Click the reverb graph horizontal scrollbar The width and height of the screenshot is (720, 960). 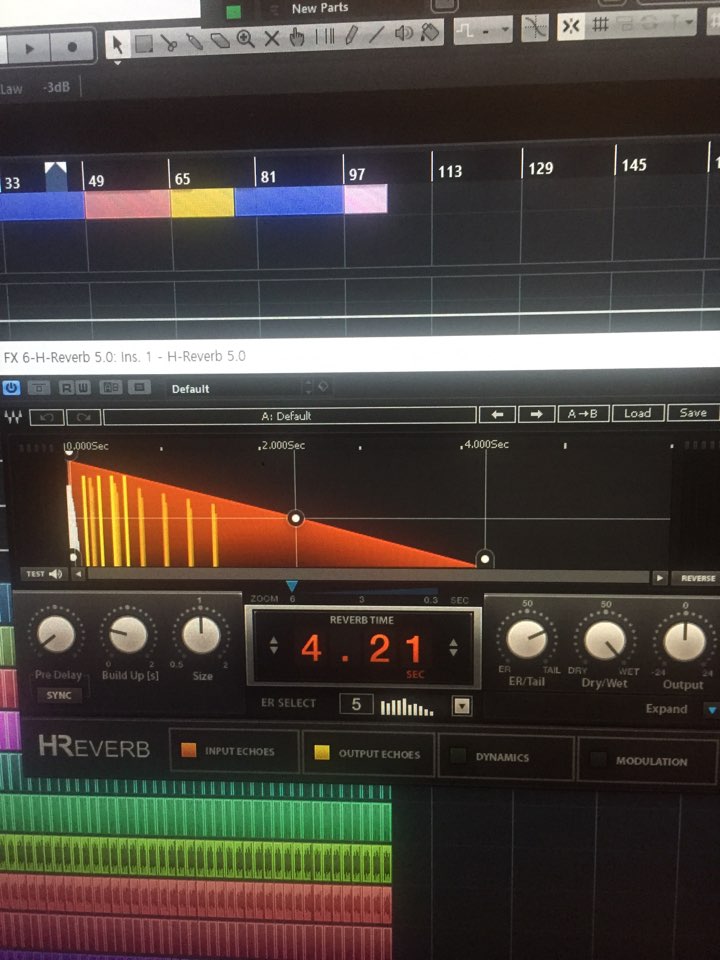pyautogui.click(x=368, y=576)
